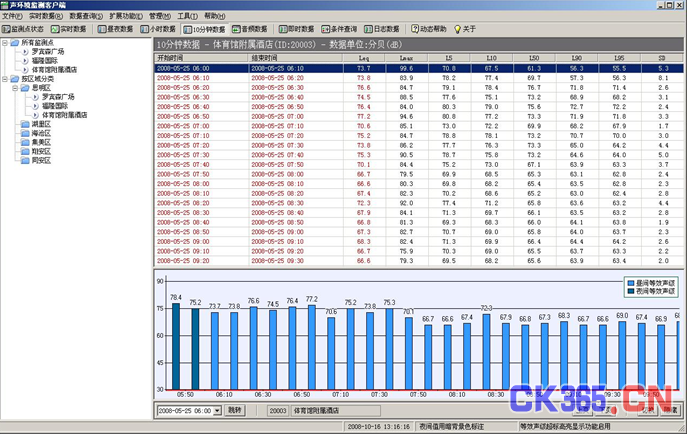This screenshot has width=687, height=434.
Task: Select the row starting 2008-05-25 07:00
Action: click(419, 126)
